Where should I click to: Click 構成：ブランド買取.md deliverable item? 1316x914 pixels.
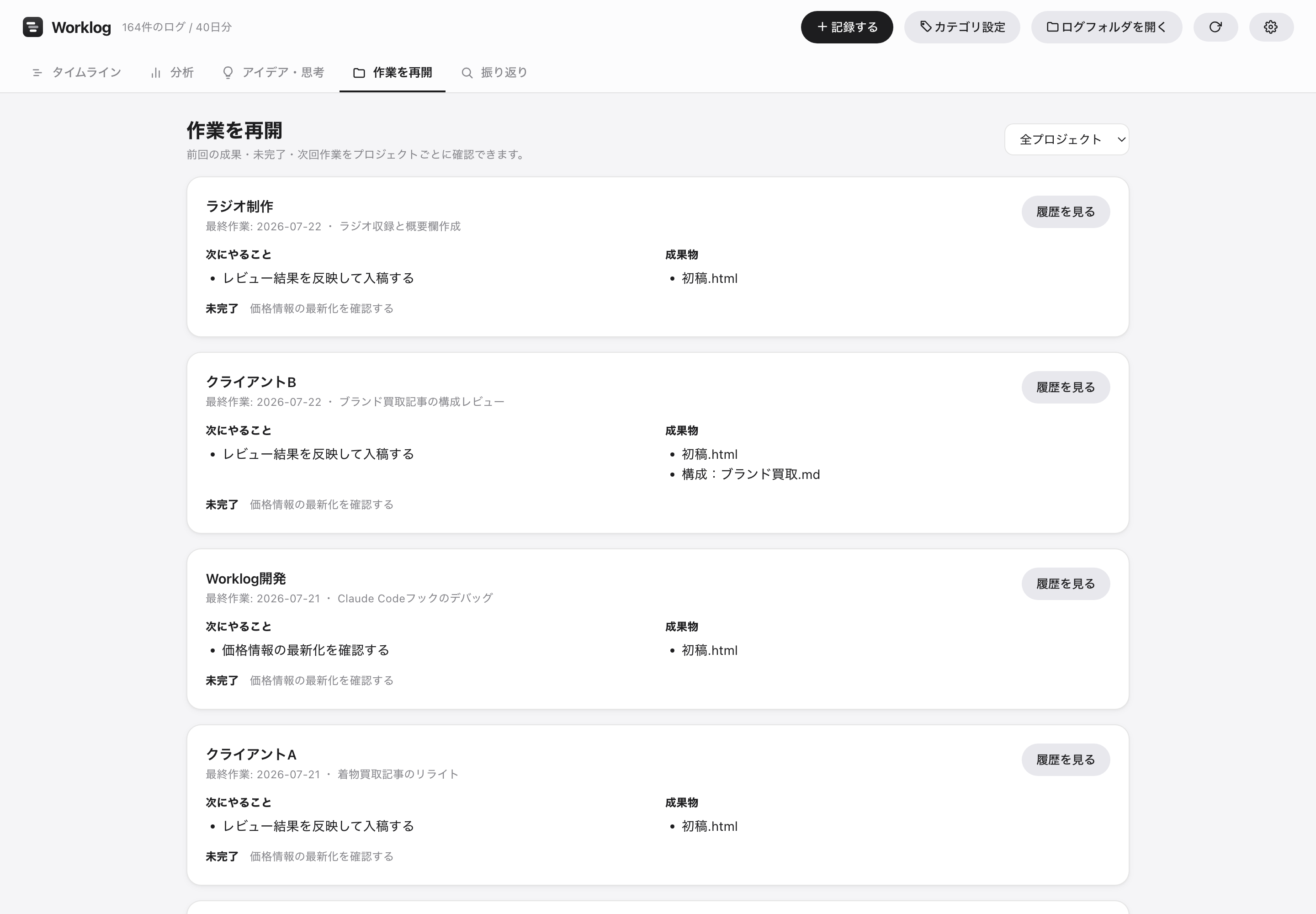[750, 474]
